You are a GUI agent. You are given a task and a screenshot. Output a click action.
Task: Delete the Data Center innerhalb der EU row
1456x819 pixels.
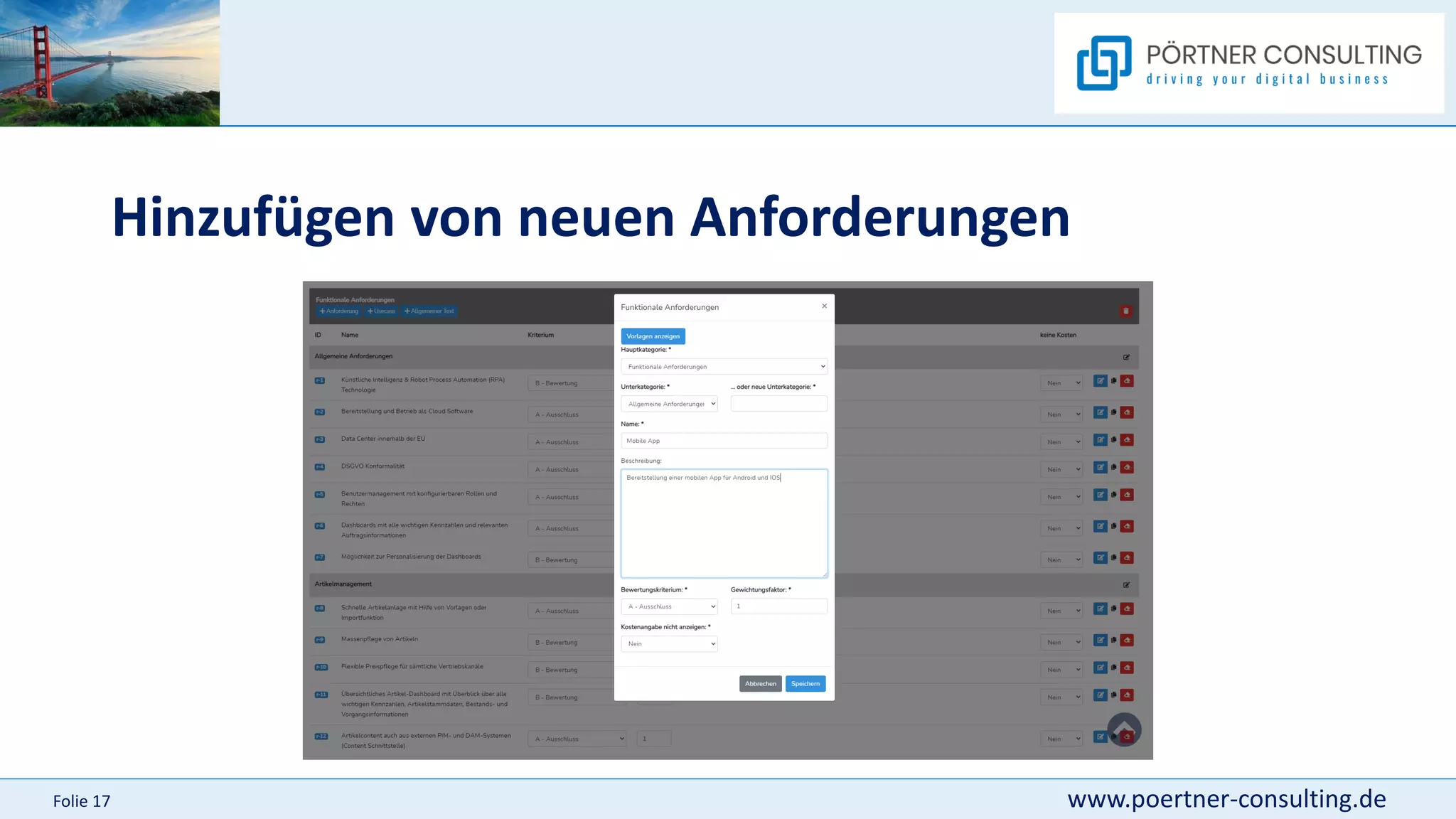click(1127, 440)
